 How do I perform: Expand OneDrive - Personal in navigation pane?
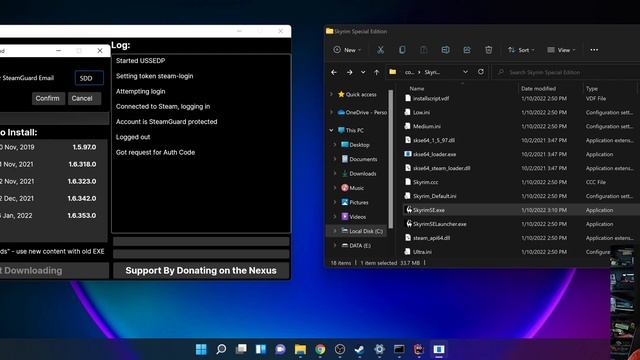[331, 112]
